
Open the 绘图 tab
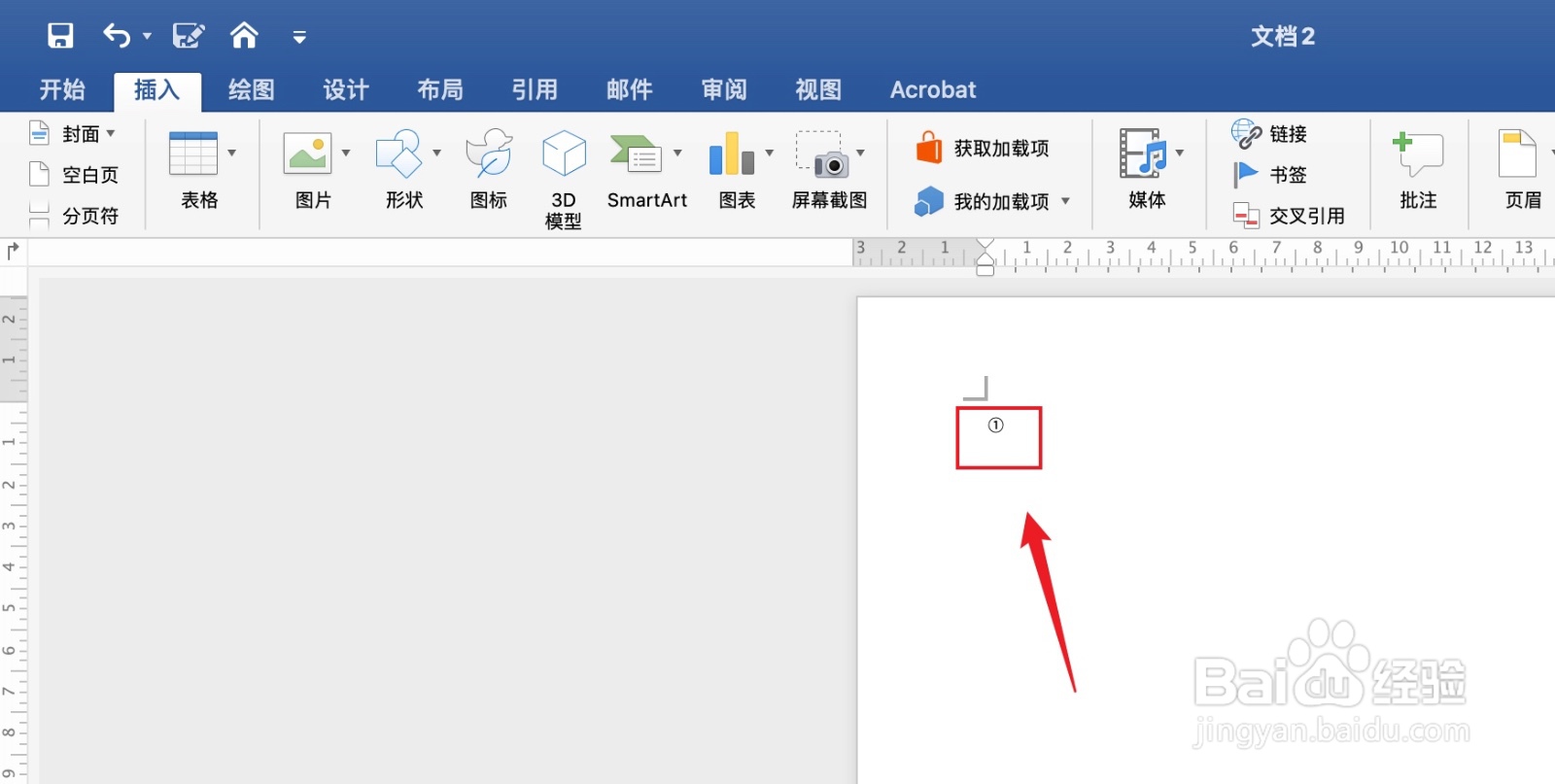point(252,89)
